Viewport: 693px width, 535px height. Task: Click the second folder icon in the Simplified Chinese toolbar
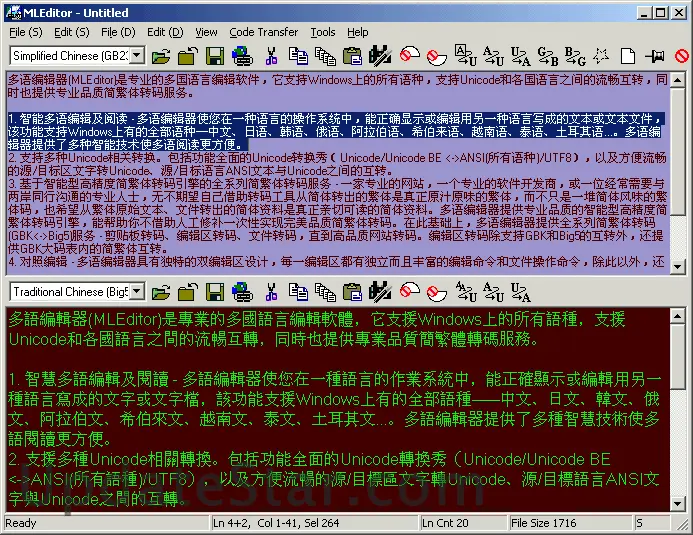188,56
